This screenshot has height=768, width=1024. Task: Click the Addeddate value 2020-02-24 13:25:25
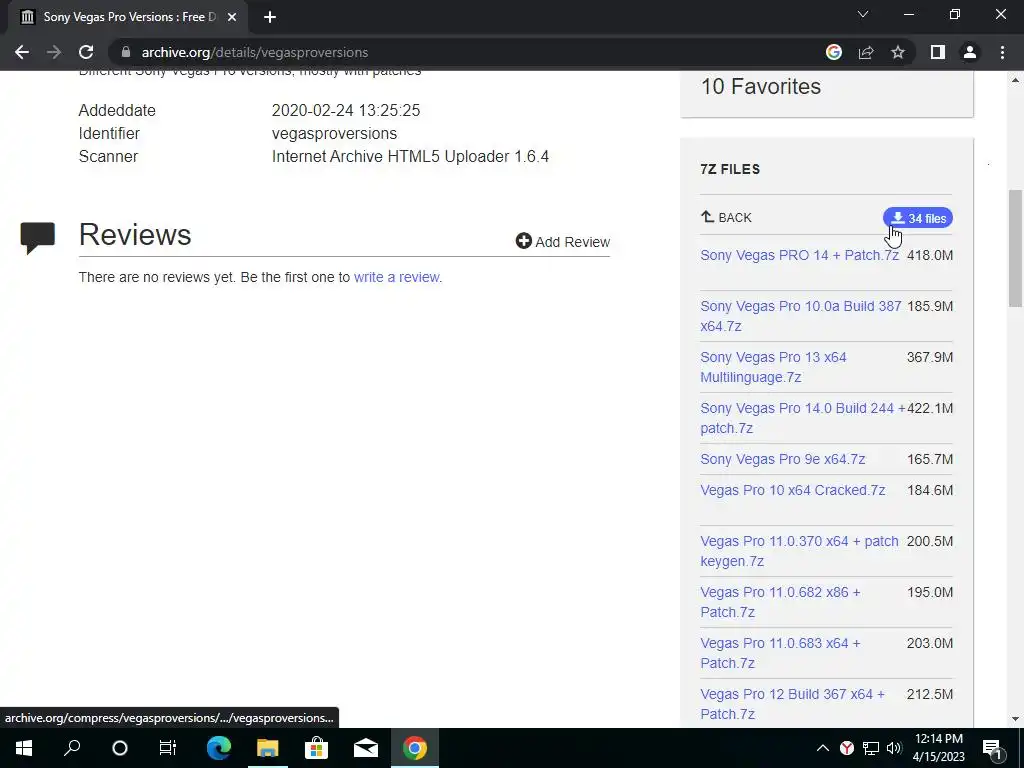346,110
